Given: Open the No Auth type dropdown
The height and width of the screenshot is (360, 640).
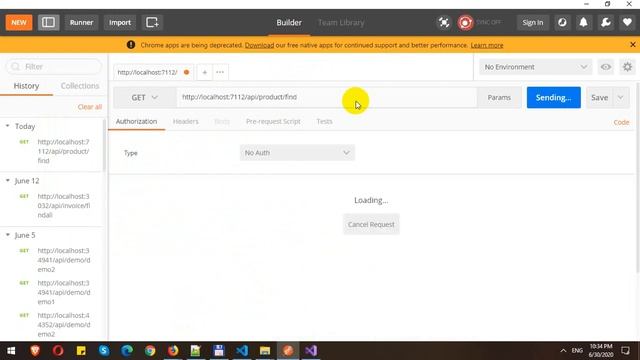Looking at the screenshot, I should tap(297, 153).
